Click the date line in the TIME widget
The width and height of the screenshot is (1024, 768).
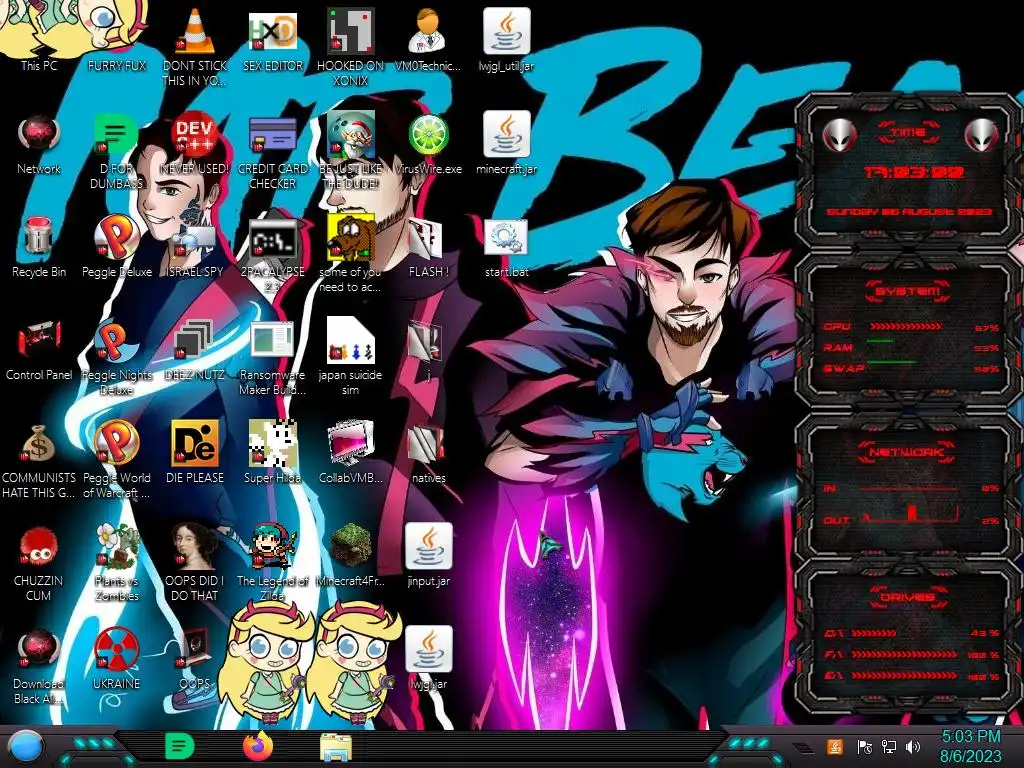tap(908, 212)
